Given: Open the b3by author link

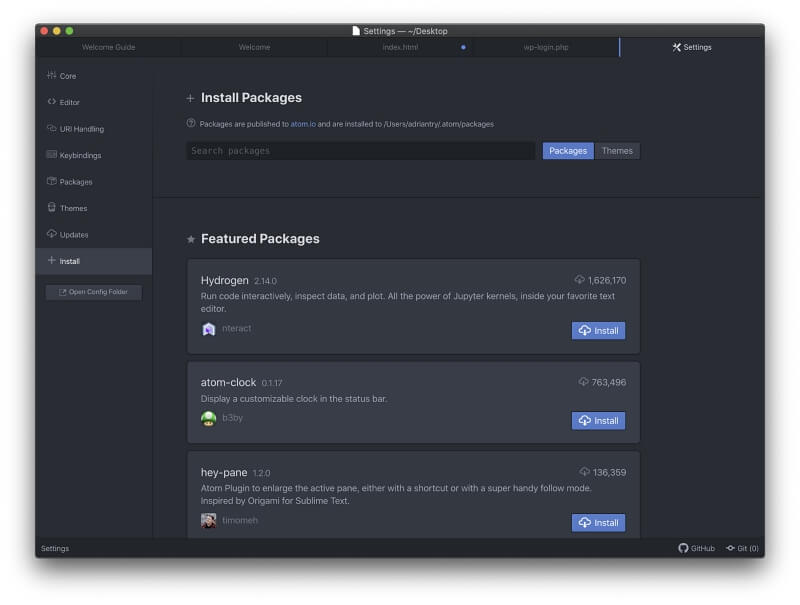Looking at the screenshot, I should 233,418.
